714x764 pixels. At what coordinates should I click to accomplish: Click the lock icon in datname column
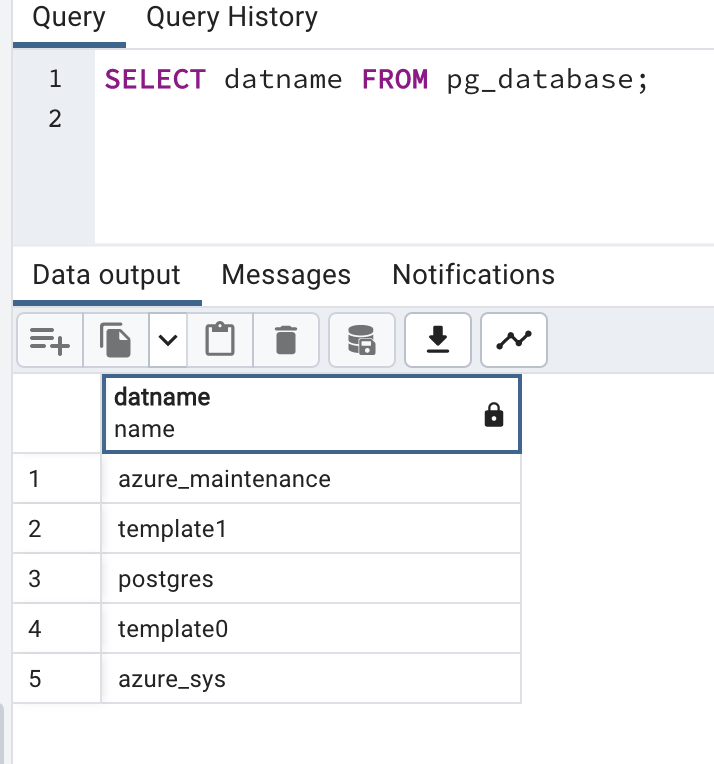(x=494, y=416)
